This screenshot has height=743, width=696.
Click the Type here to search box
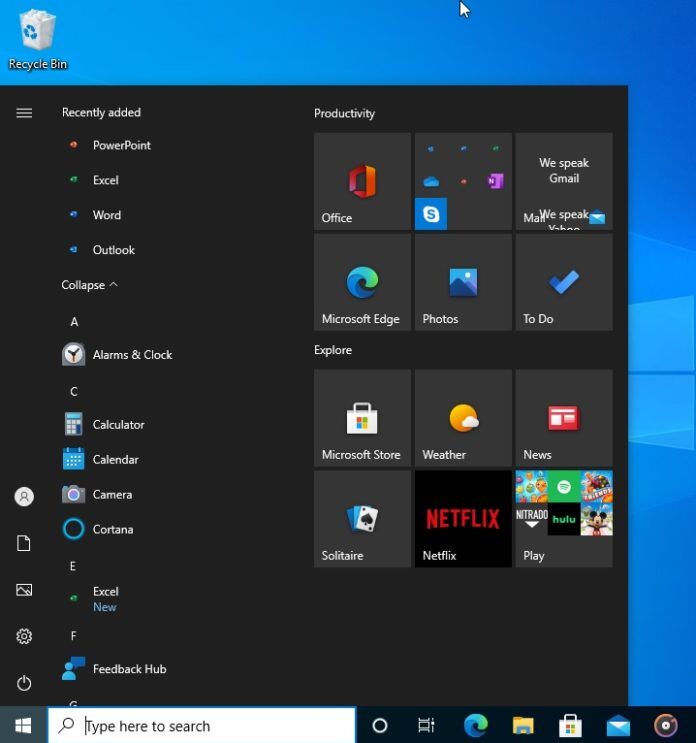(202, 726)
